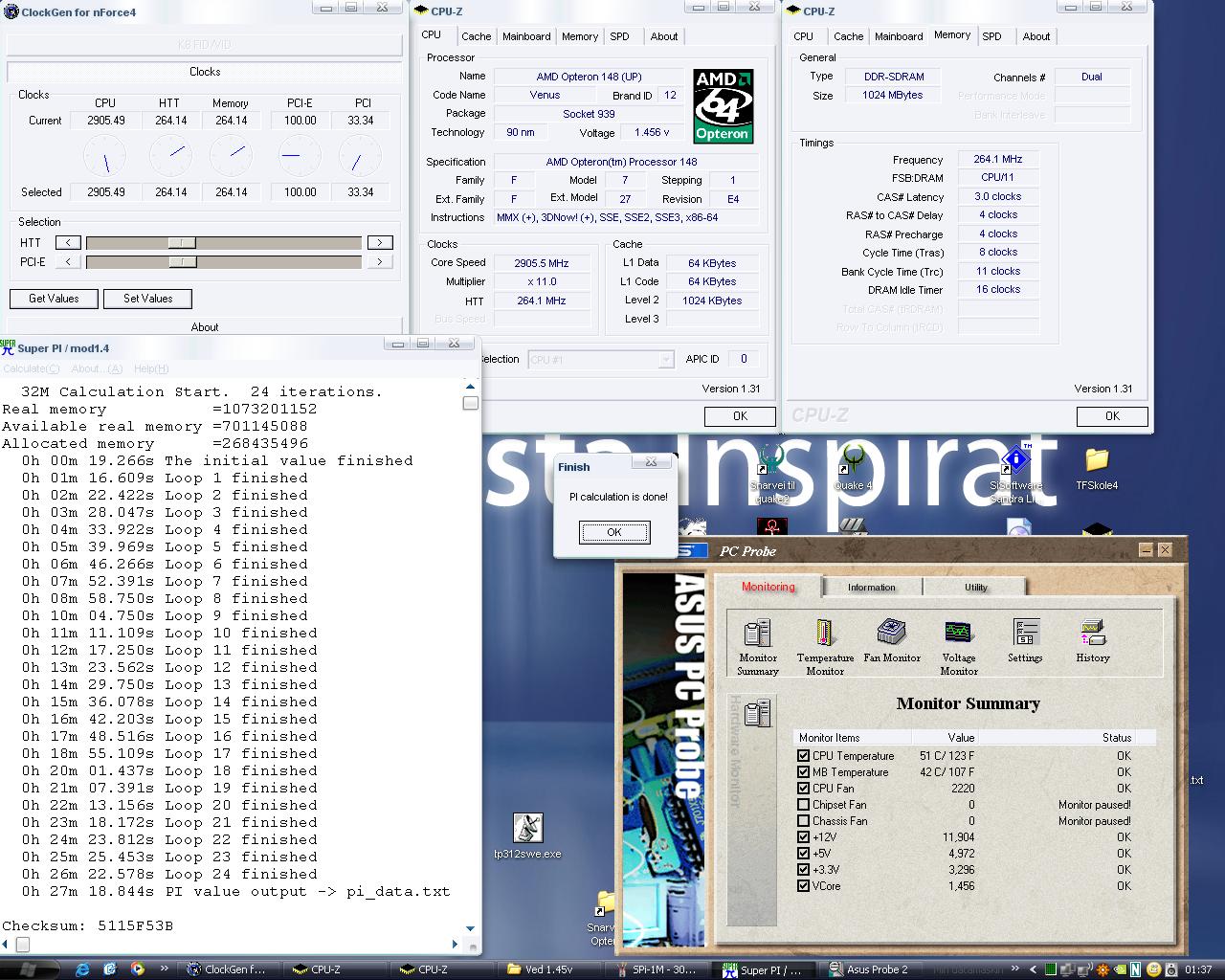This screenshot has width=1225, height=980.
Task: Switch to ClockGen taskbar item
Action: [228, 969]
